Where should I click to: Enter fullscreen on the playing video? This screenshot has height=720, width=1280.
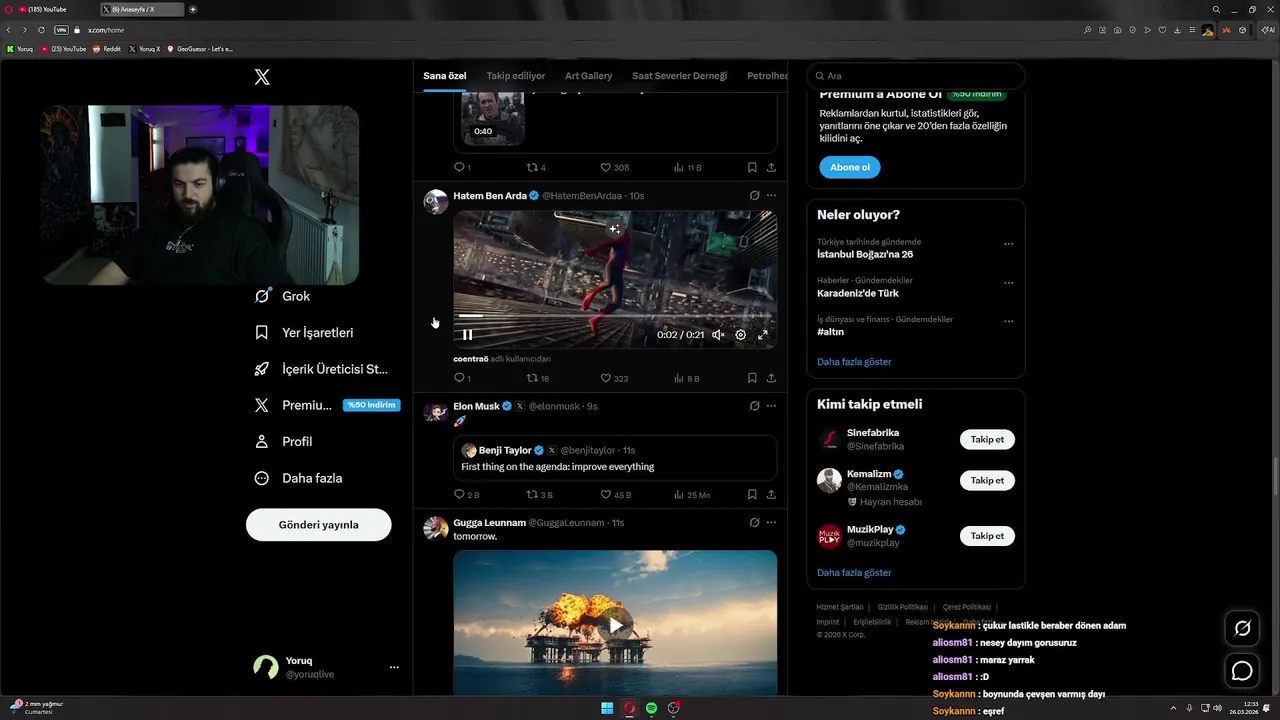(x=763, y=335)
